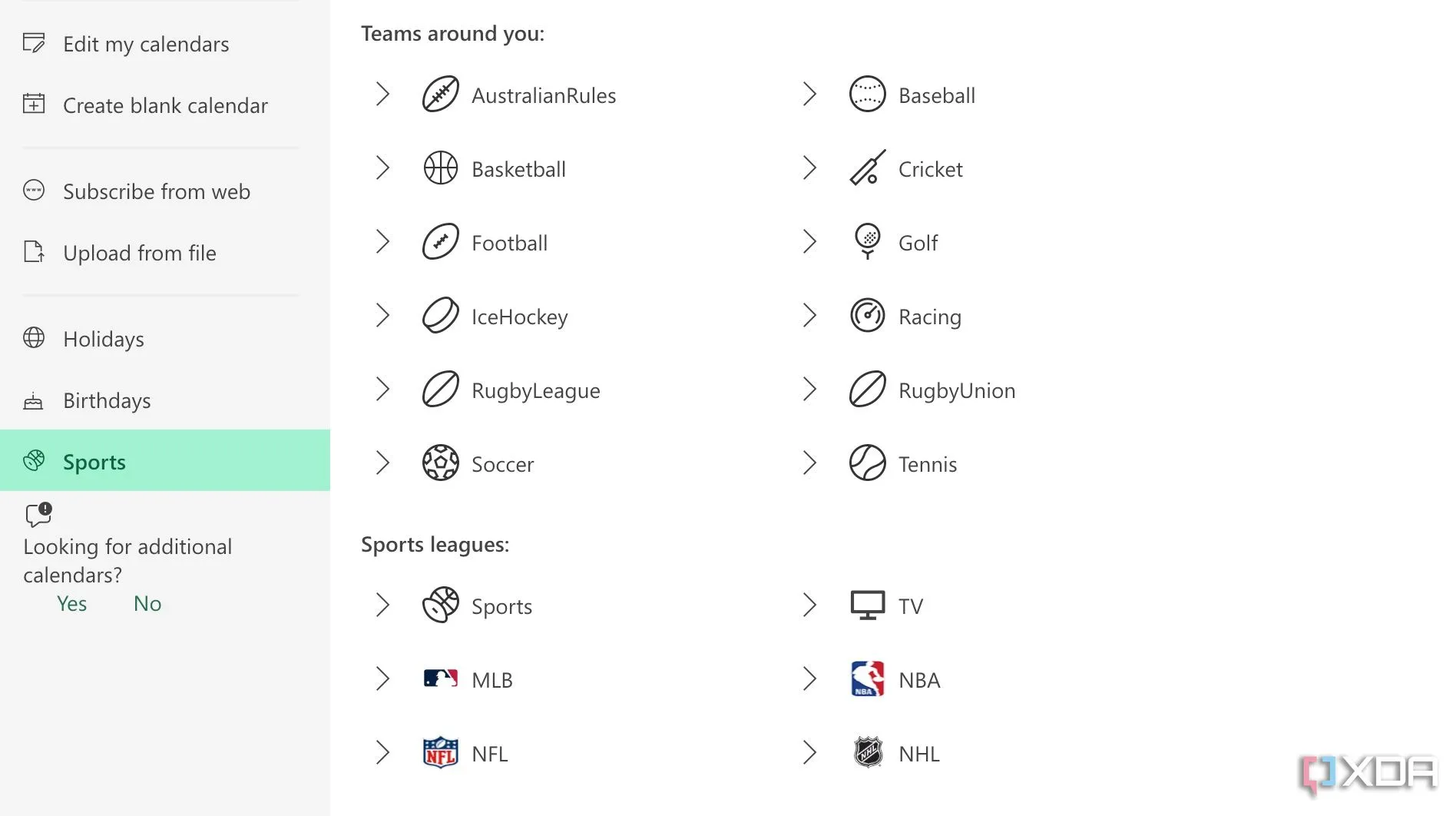
Task: Expand the Baseball category chevron
Action: coord(809,95)
